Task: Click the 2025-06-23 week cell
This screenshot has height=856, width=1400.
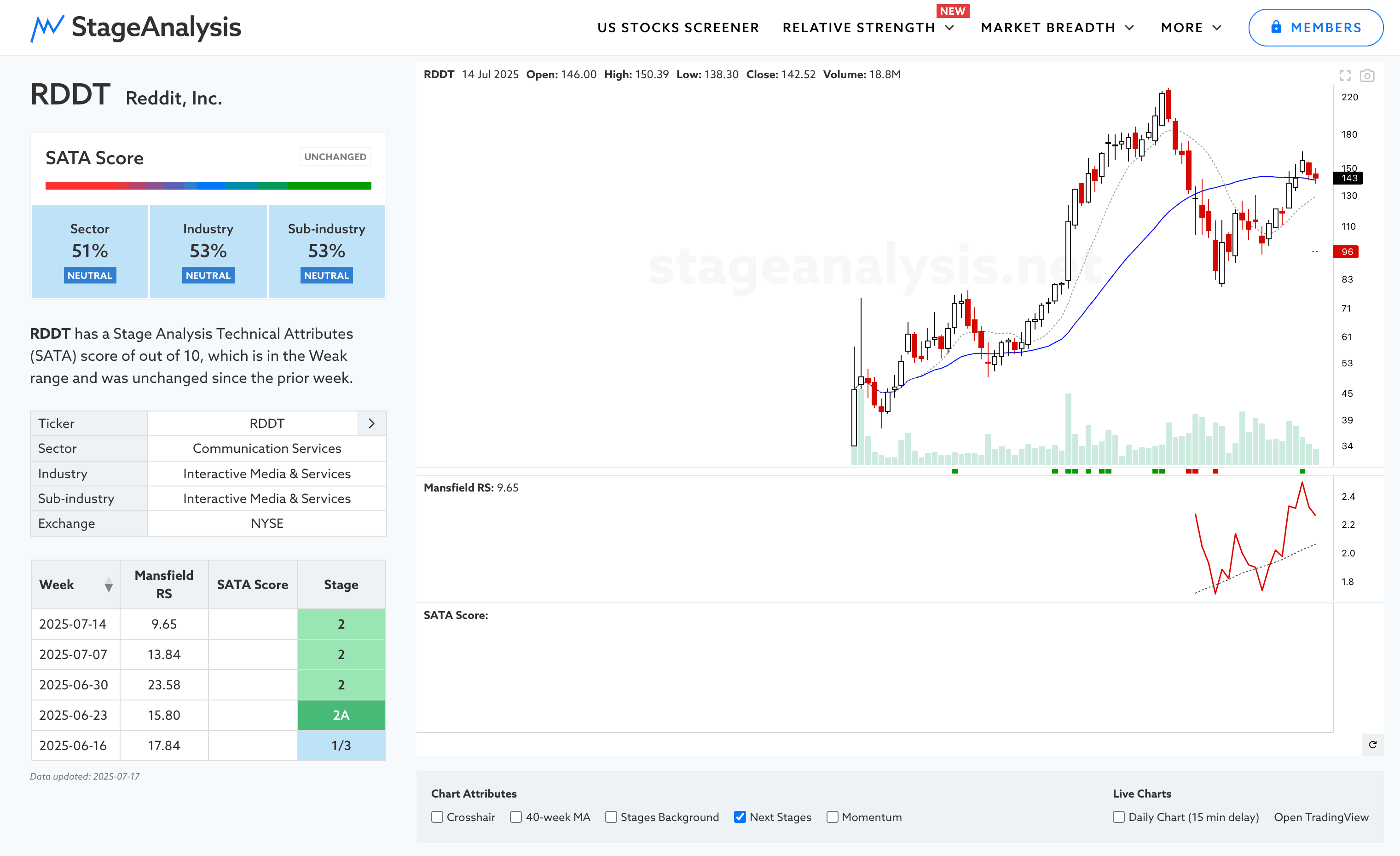Action: pos(75,715)
